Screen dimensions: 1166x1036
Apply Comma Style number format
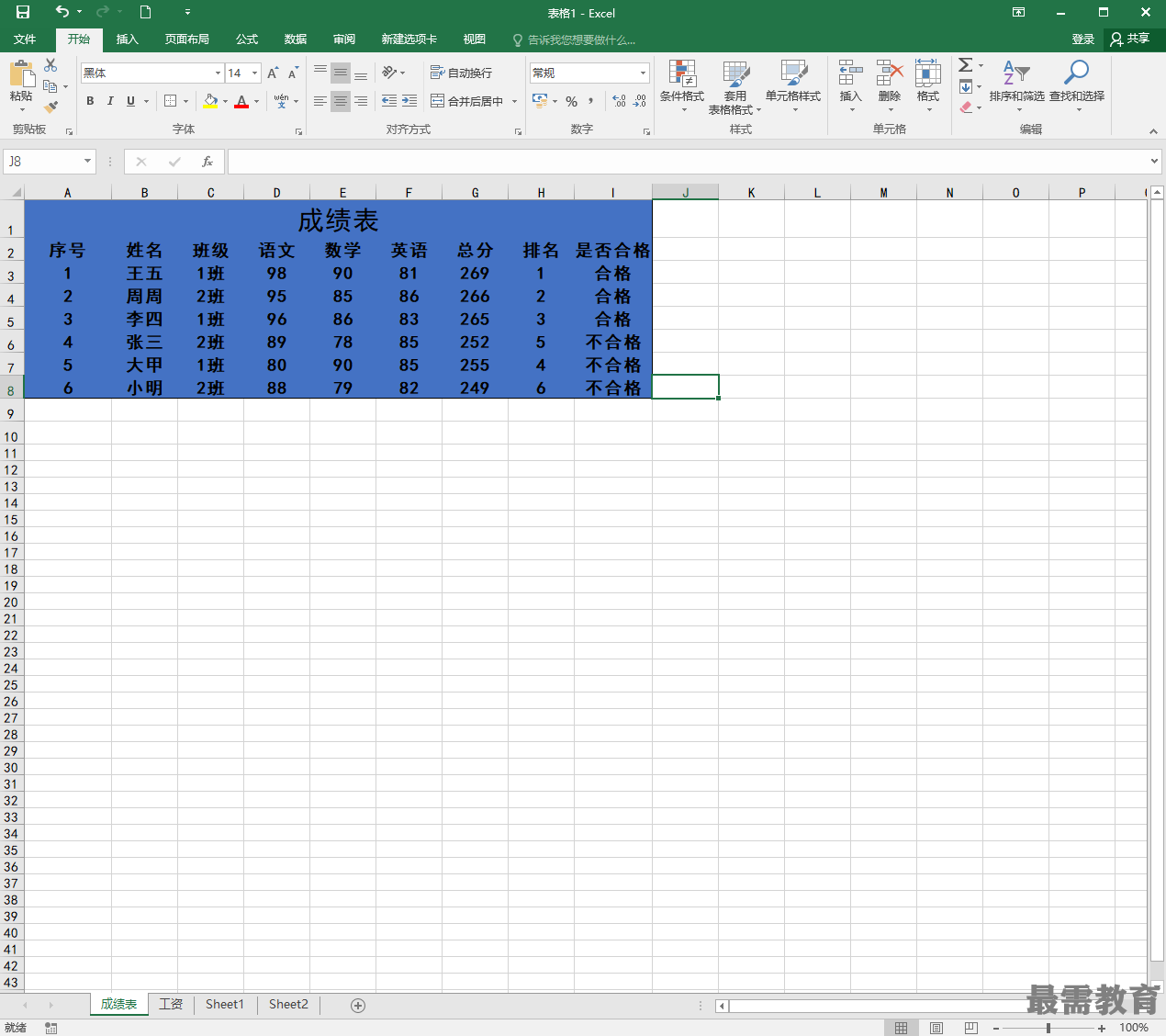(590, 101)
